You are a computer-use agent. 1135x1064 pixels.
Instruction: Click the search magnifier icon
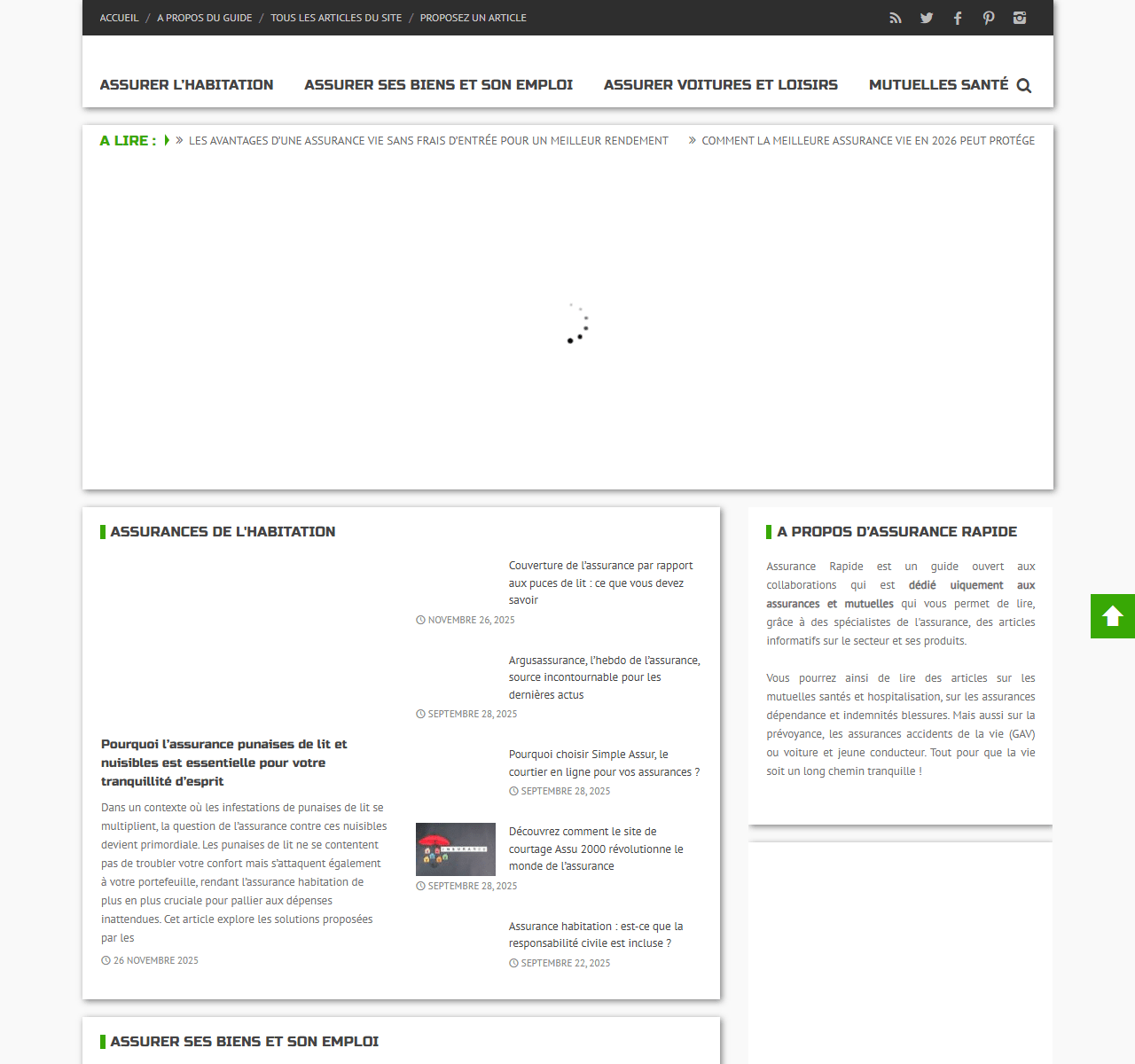click(1024, 86)
